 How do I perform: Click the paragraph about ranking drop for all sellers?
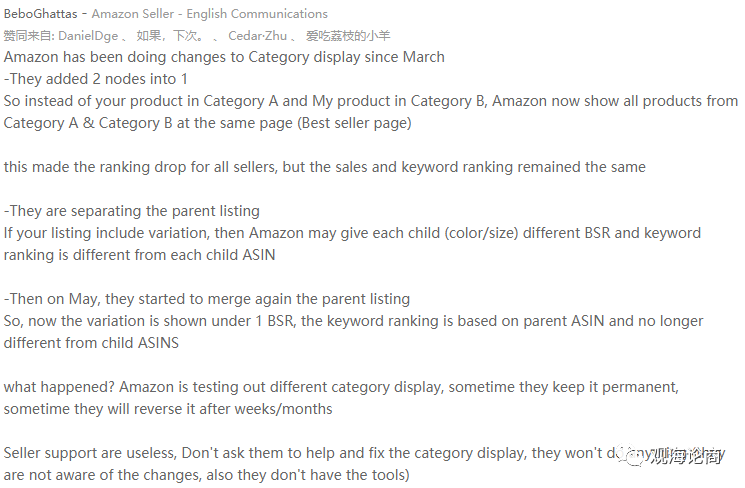click(x=325, y=167)
